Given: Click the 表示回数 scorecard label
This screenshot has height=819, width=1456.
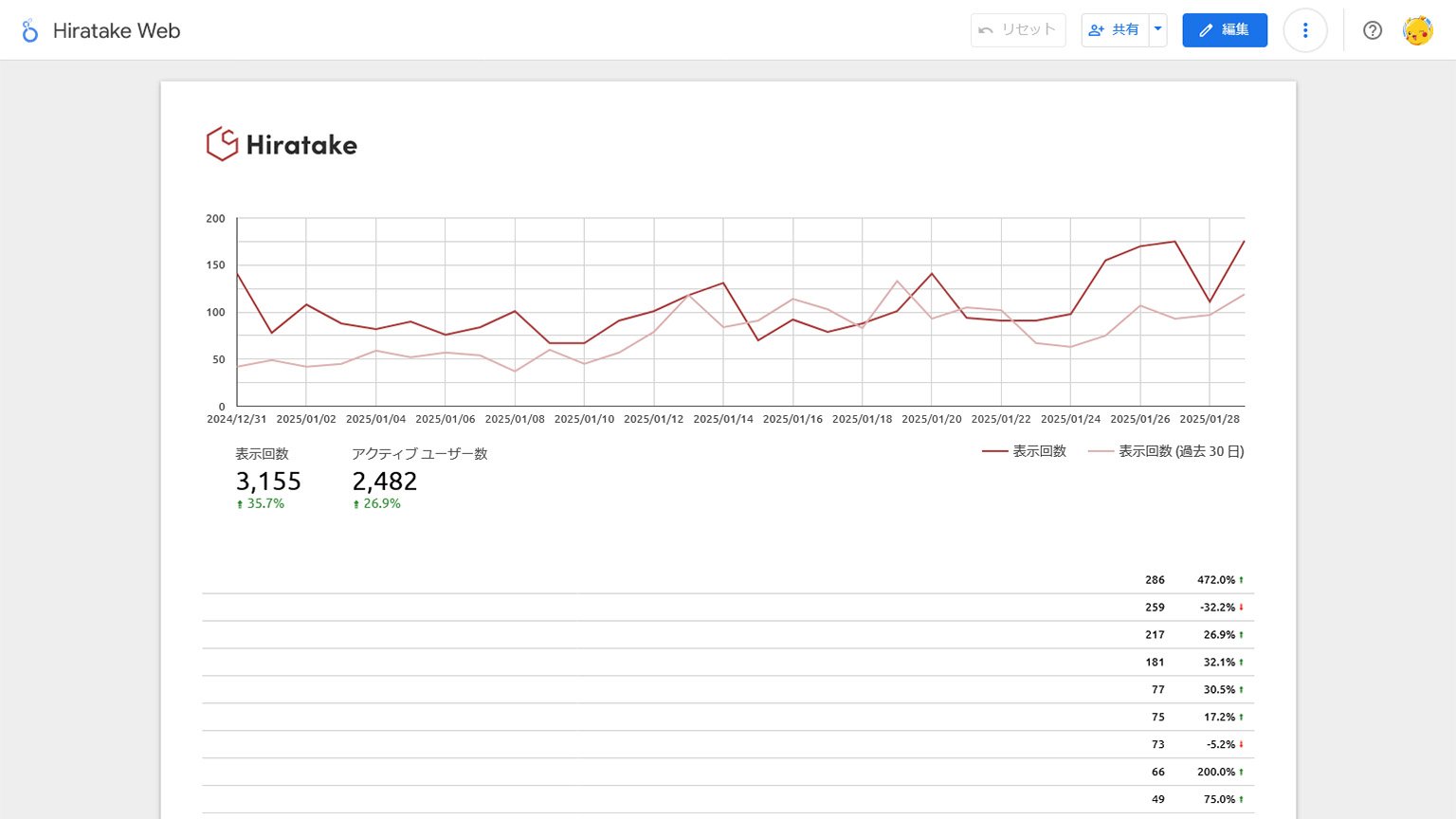Looking at the screenshot, I should [x=263, y=454].
